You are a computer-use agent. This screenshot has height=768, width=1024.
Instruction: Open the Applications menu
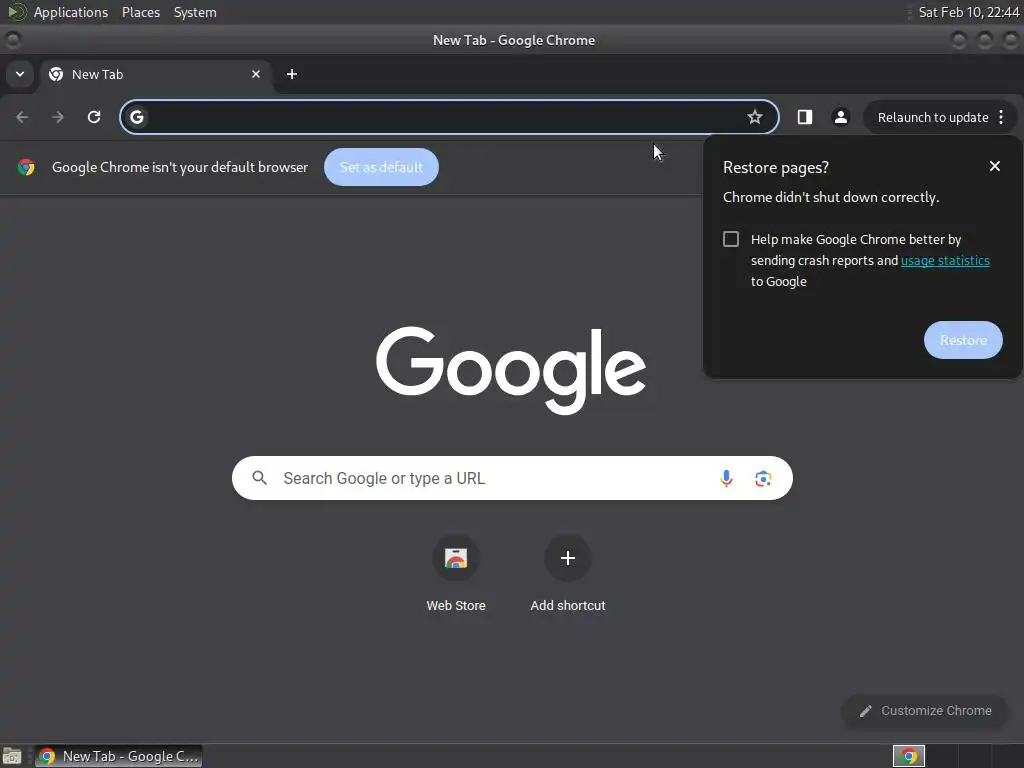tap(71, 12)
